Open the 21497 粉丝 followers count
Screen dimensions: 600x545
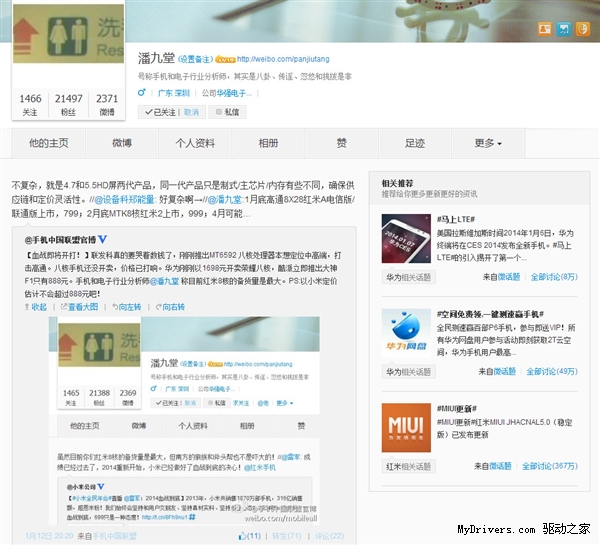[68, 103]
